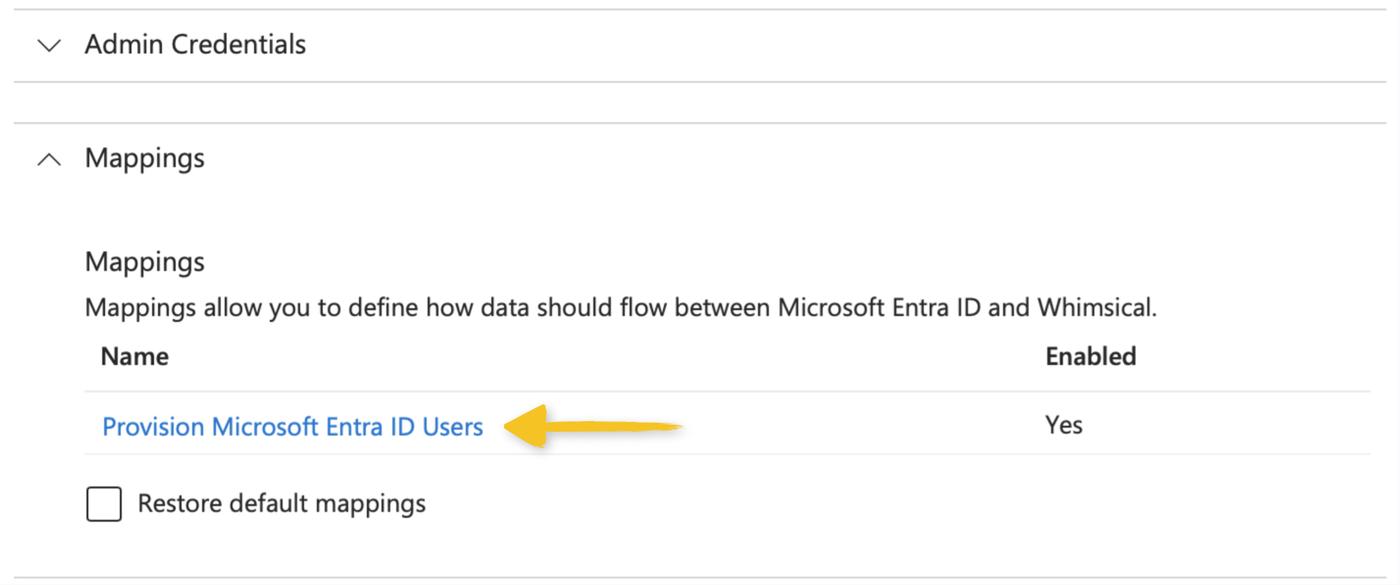This screenshot has height=585, width=1400.
Task: Open Provision Microsoft Entra ID Users link
Action: pyautogui.click(x=292, y=427)
